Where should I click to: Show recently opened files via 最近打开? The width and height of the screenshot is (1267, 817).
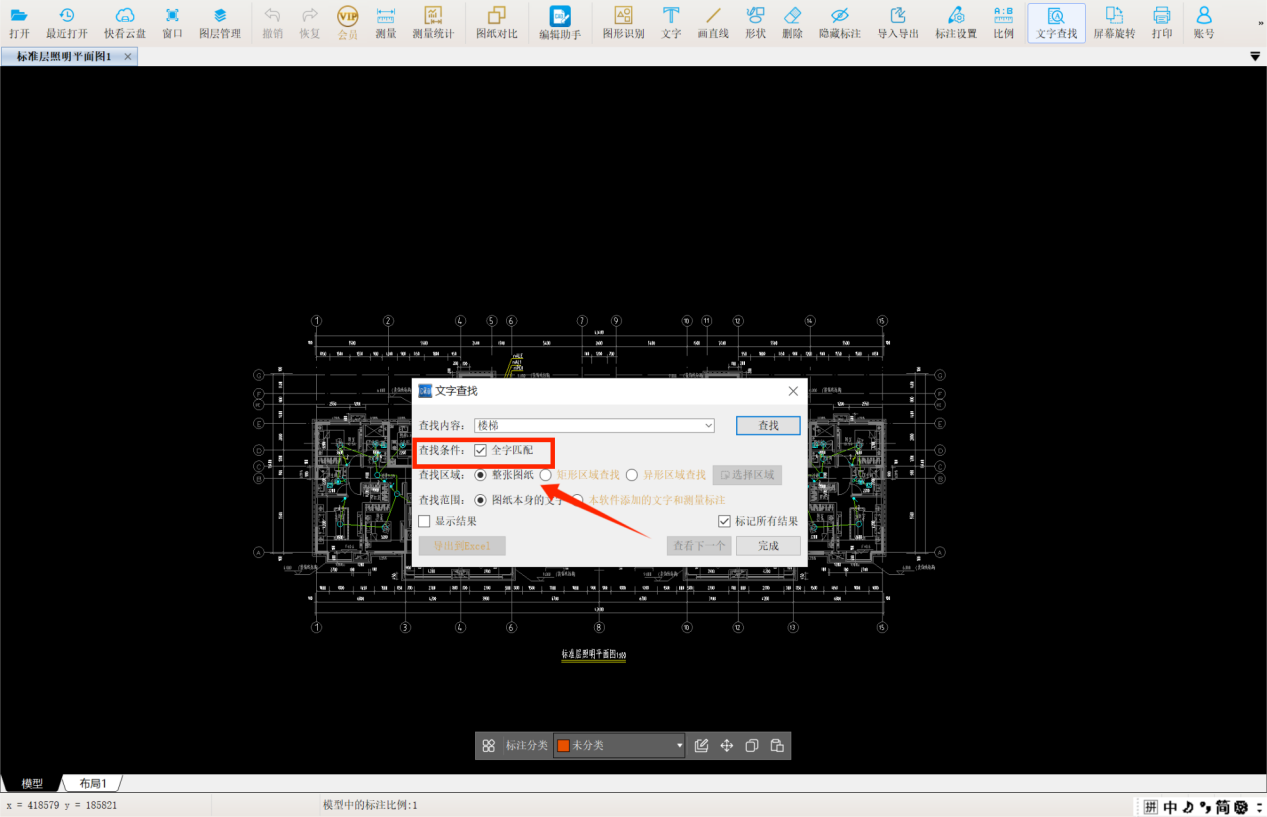click(x=67, y=22)
